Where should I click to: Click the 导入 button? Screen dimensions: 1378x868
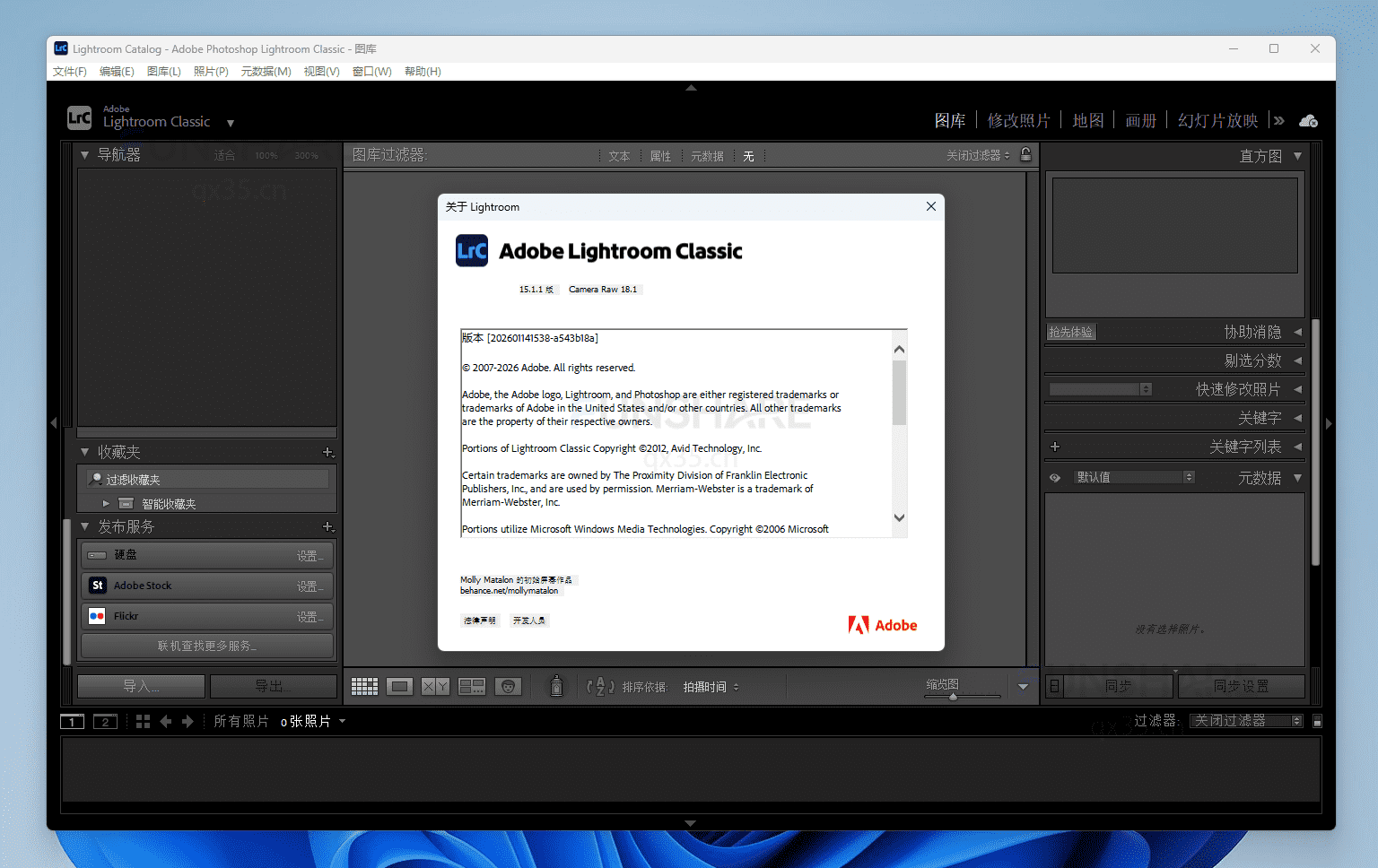[x=141, y=686]
